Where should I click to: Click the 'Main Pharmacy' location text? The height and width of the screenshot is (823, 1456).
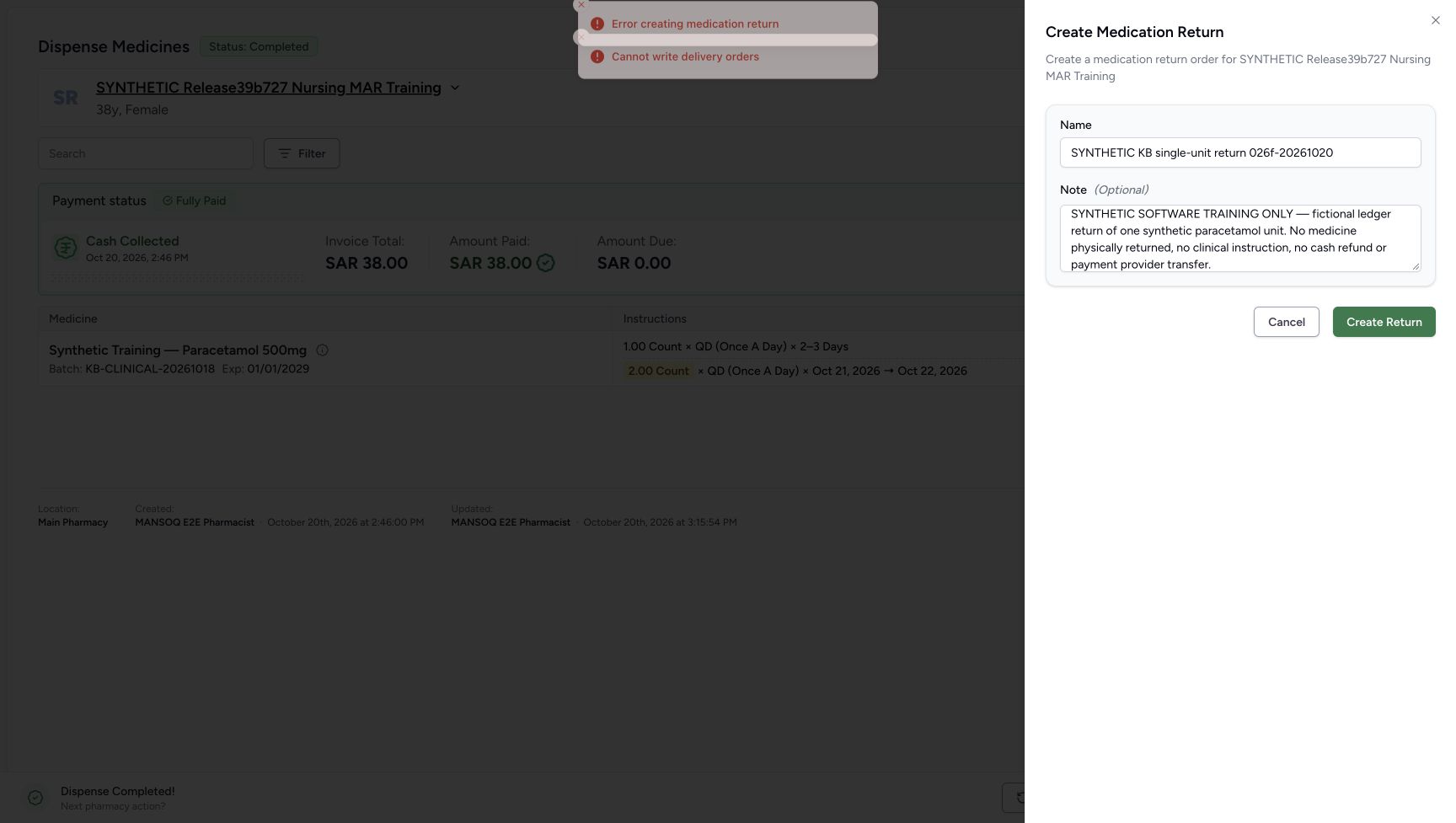pos(73,522)
